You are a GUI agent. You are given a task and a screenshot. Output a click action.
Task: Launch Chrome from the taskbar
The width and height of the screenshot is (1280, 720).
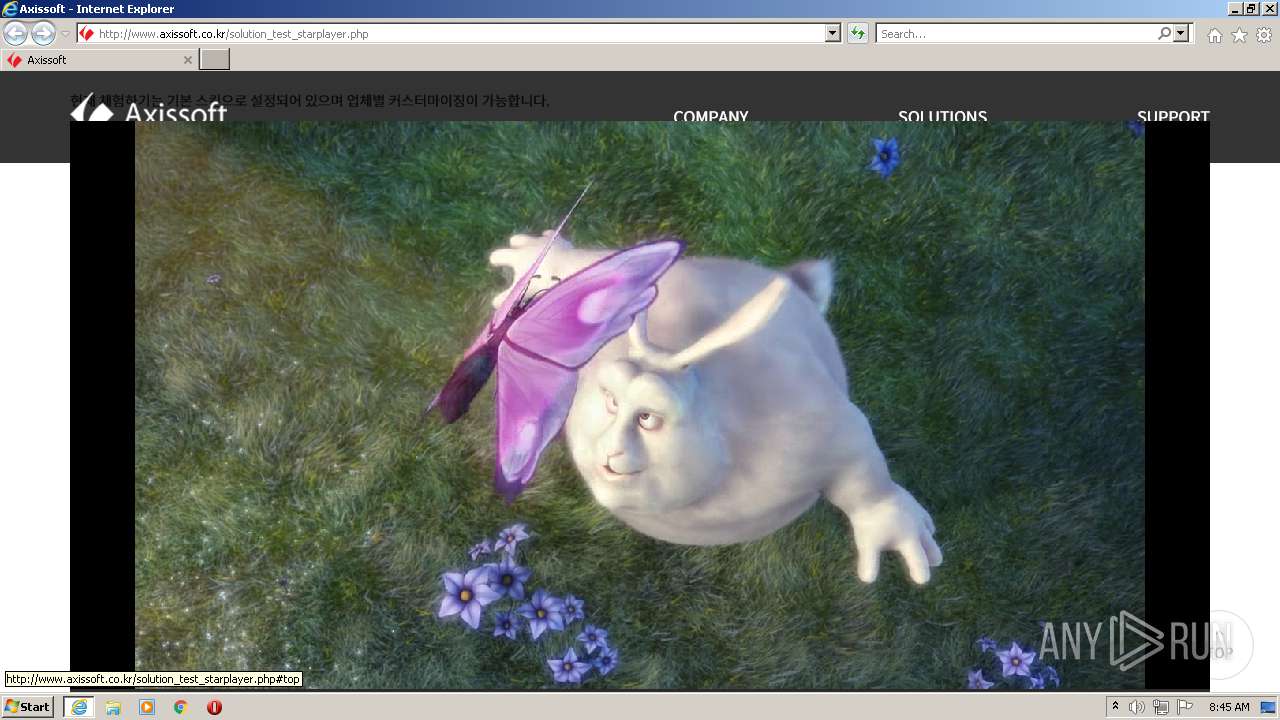(x=181, y=707)
